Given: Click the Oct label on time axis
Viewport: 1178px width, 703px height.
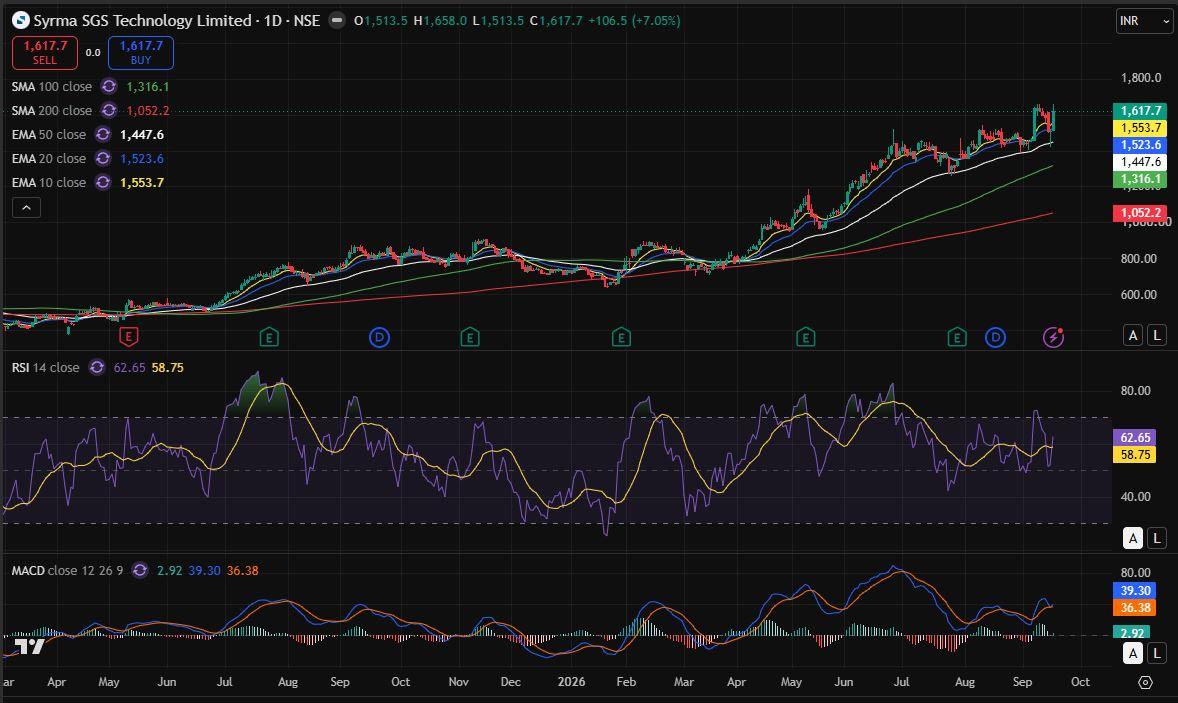Looking at the screenshot, I should [1080, 682].
